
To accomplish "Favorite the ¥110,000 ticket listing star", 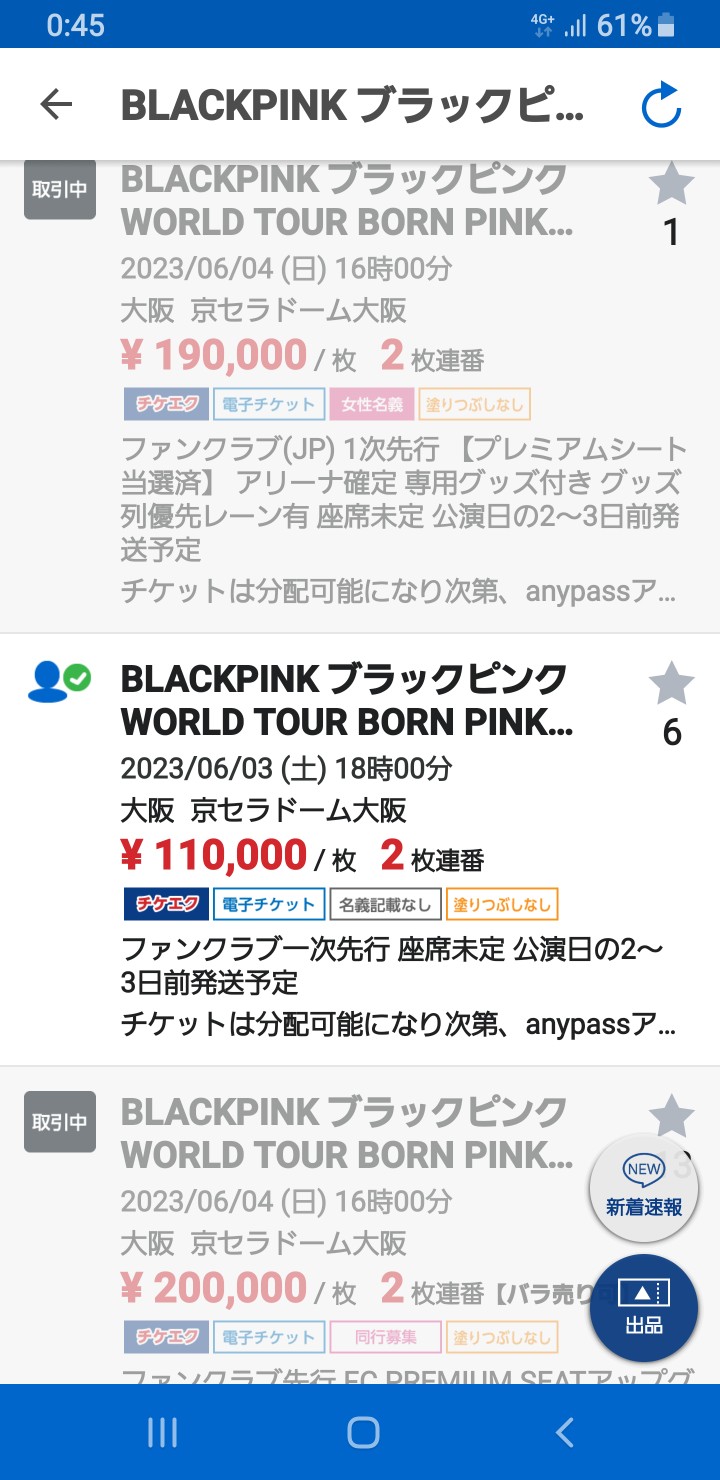I will pos(671,685).
